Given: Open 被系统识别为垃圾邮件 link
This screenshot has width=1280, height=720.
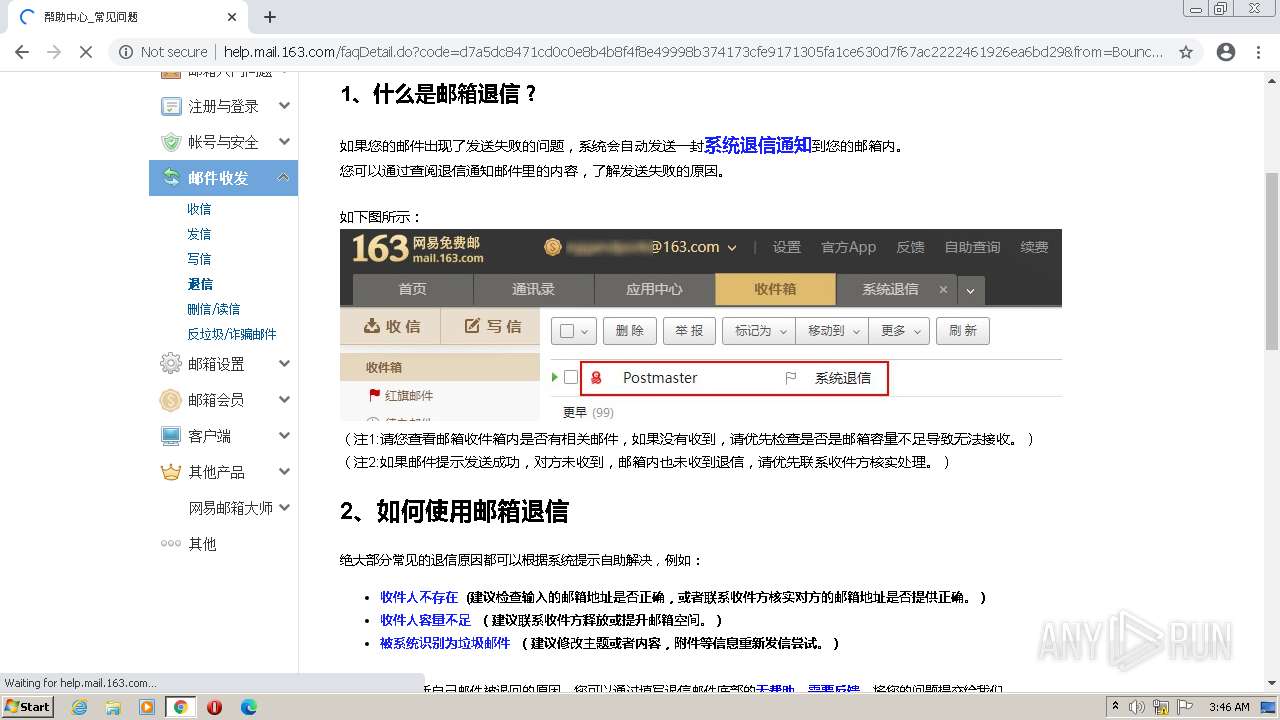Looking at the screenshot, I should (445, 643).
